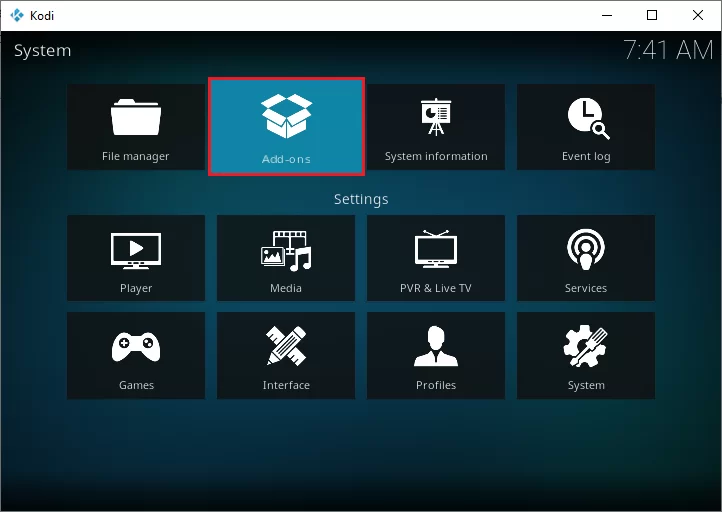Open PVR & Live TV television icon
The width and height of the screenshot is (722, 512).
[x=436, y=249]
